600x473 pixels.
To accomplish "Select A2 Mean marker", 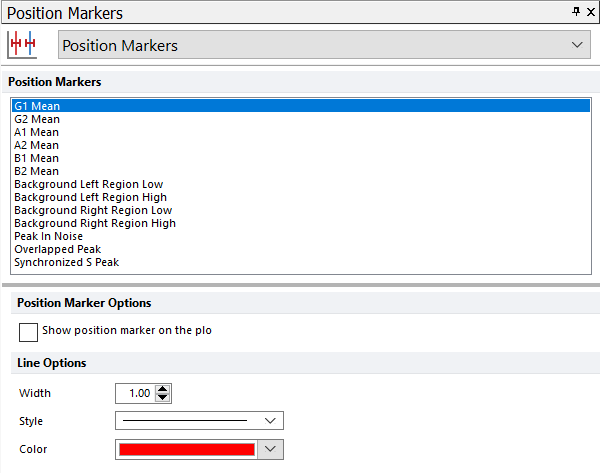I will [301, 145].
